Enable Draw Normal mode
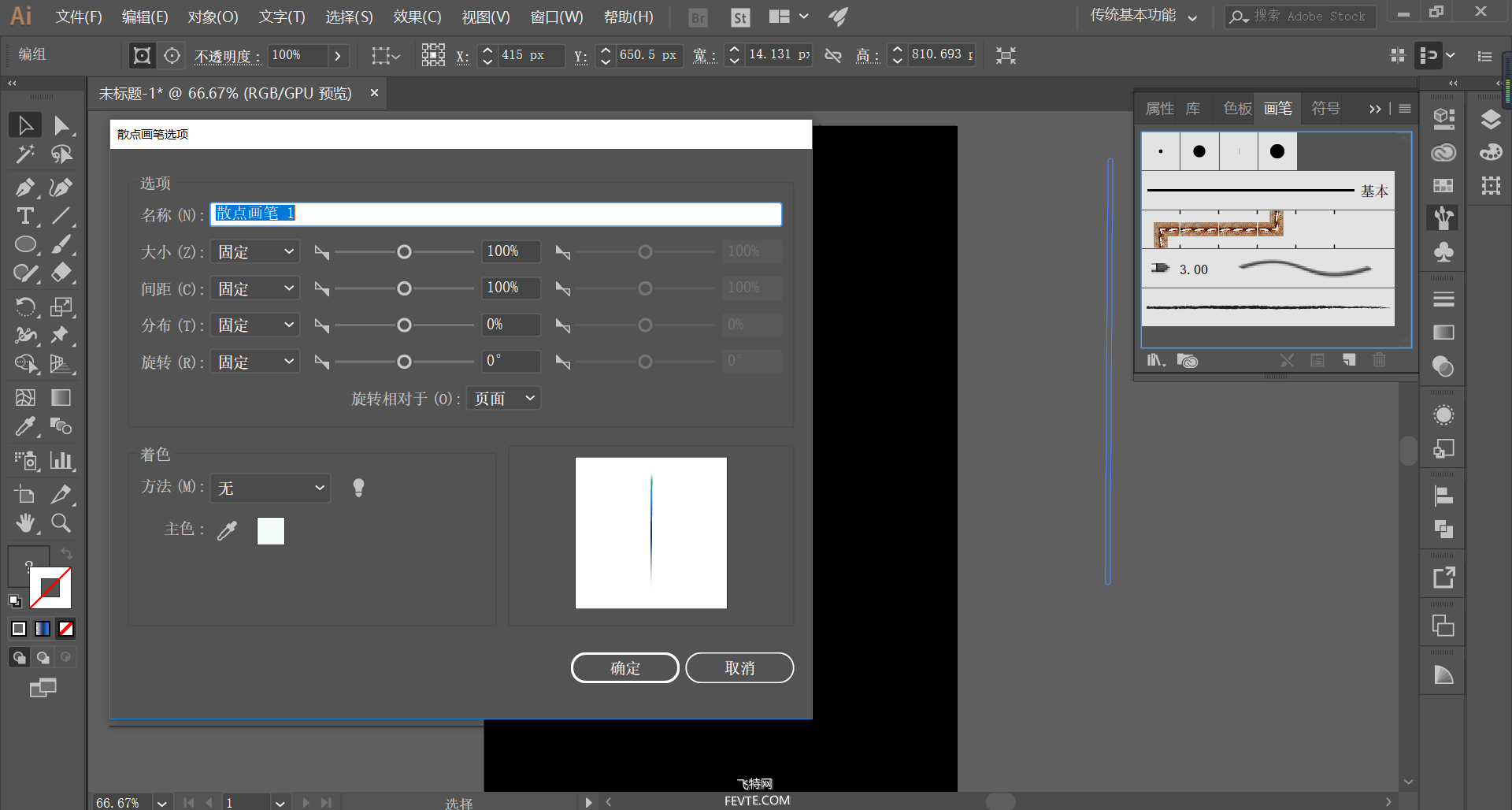The image size is (1512, 810). point(20,657)
